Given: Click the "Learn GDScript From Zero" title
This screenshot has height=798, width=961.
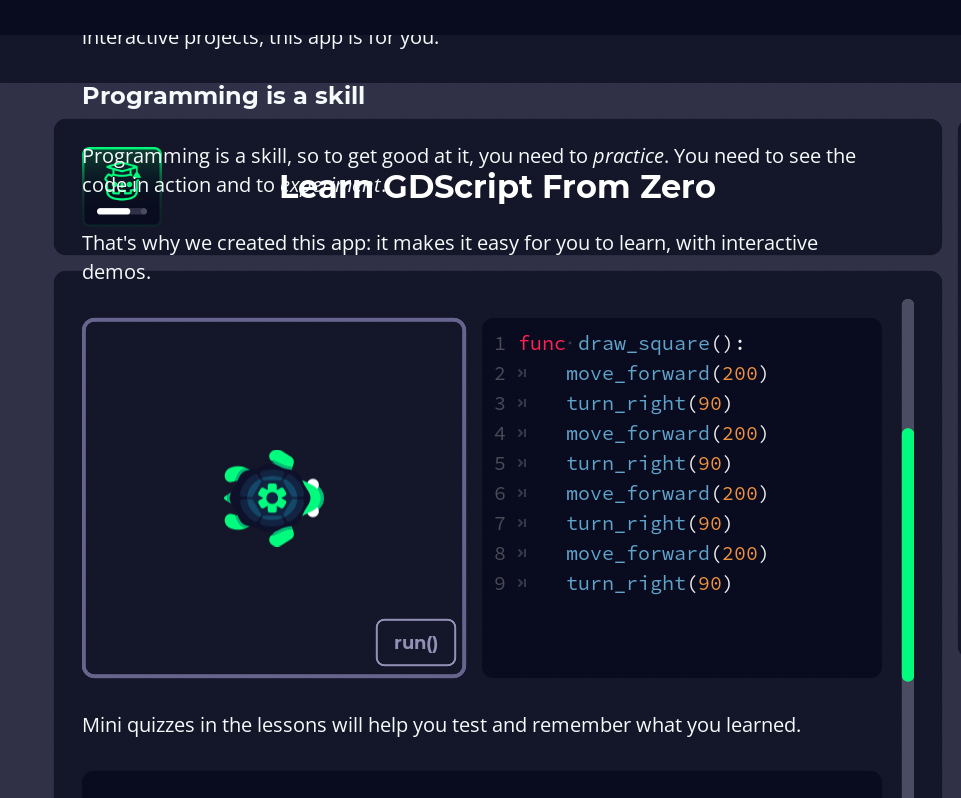Looking at the screenshot, I should [498, 186].
